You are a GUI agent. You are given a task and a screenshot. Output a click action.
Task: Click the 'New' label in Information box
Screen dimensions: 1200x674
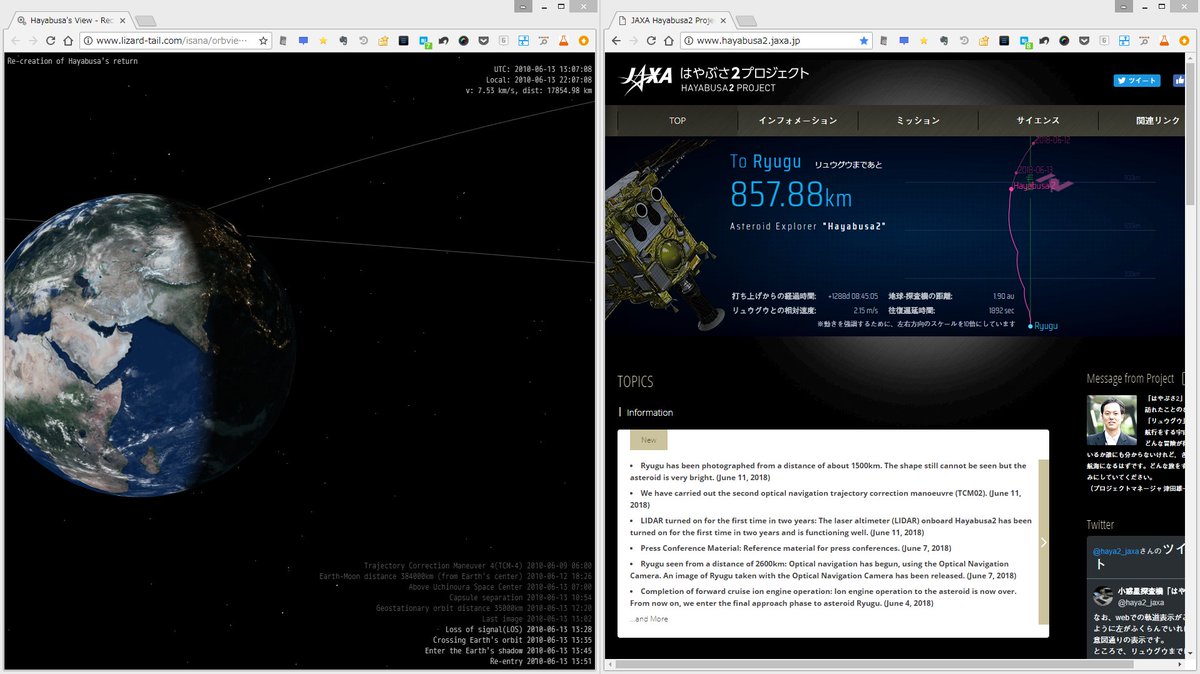(x=648, y=440)
